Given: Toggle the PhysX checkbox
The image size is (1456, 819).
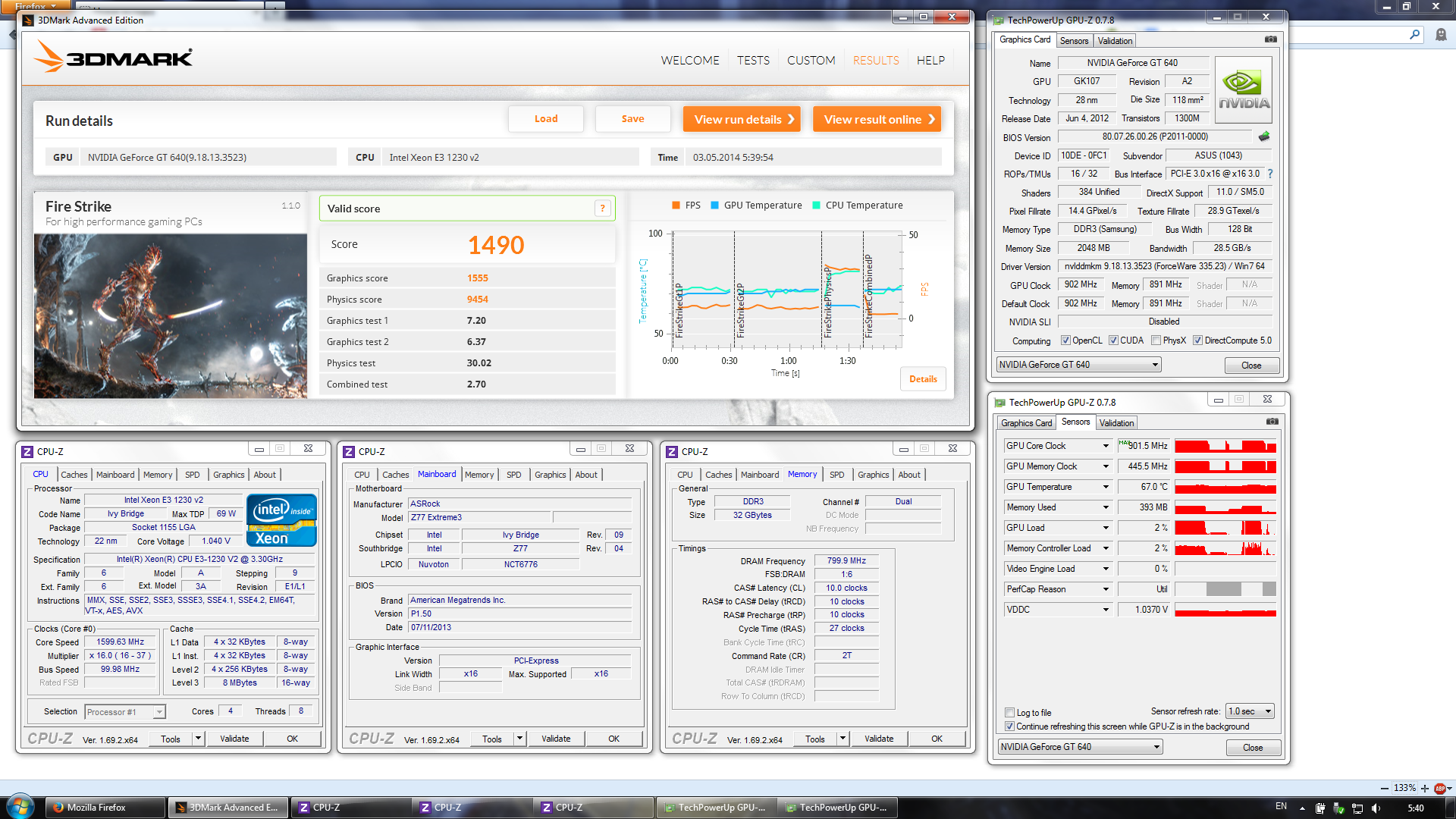Looking at the screenshot, I should click(1156, 340).
